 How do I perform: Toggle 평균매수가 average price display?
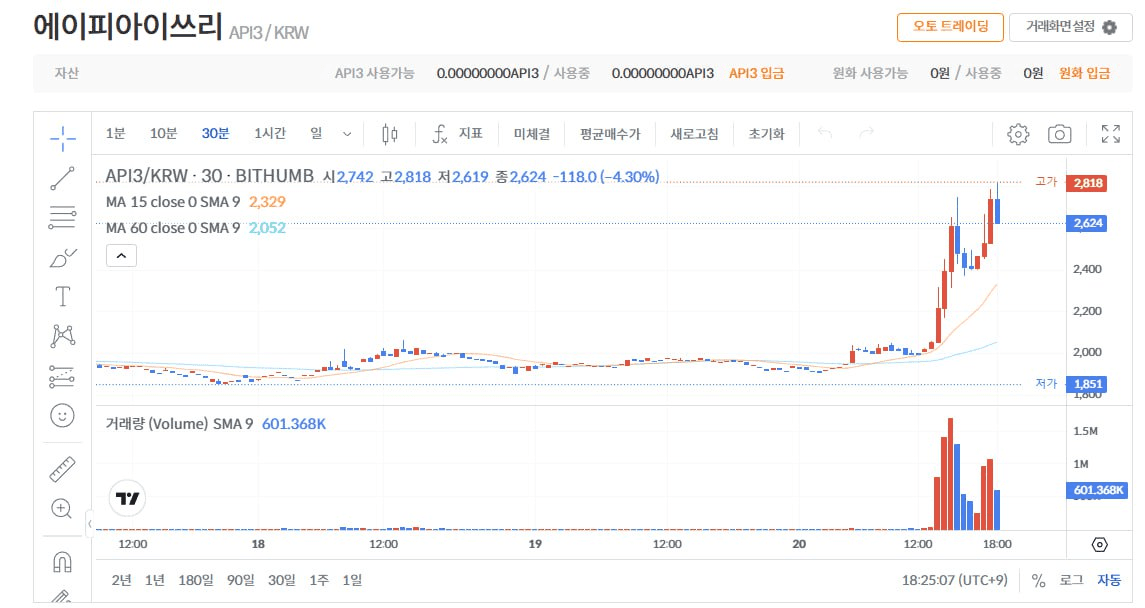coord(610,134)
